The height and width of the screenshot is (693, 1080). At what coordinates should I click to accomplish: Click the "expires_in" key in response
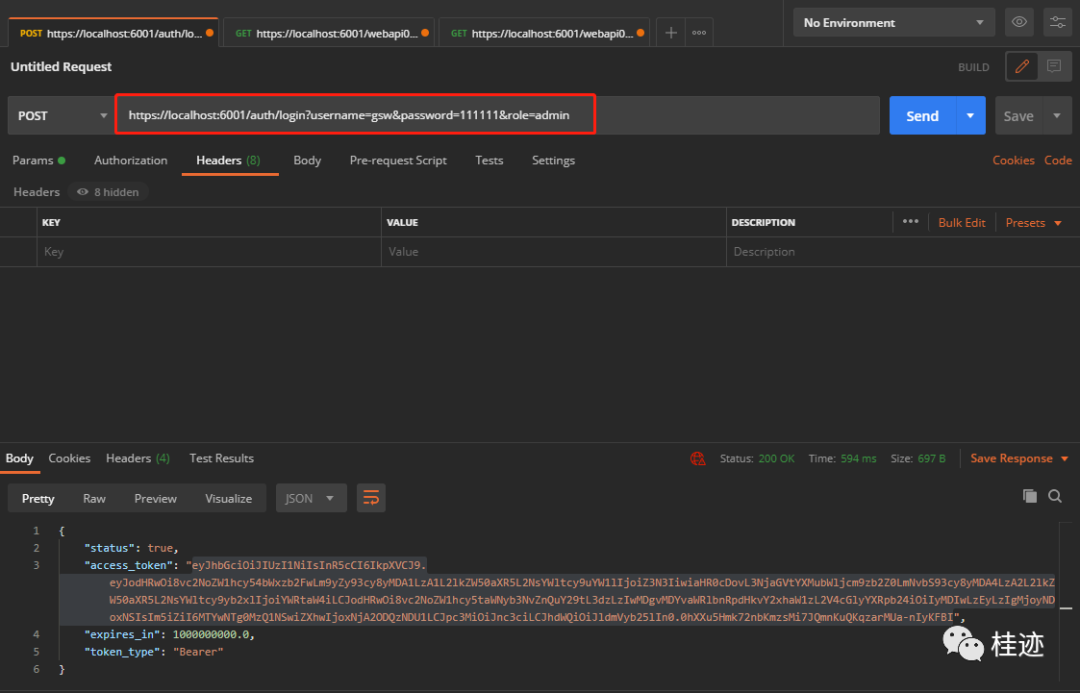click(122, 634)
